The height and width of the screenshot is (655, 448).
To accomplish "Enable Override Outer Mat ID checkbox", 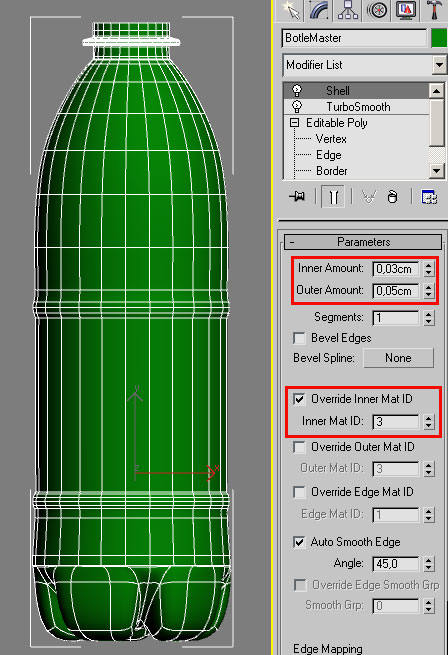I will (x=299, y=447).
